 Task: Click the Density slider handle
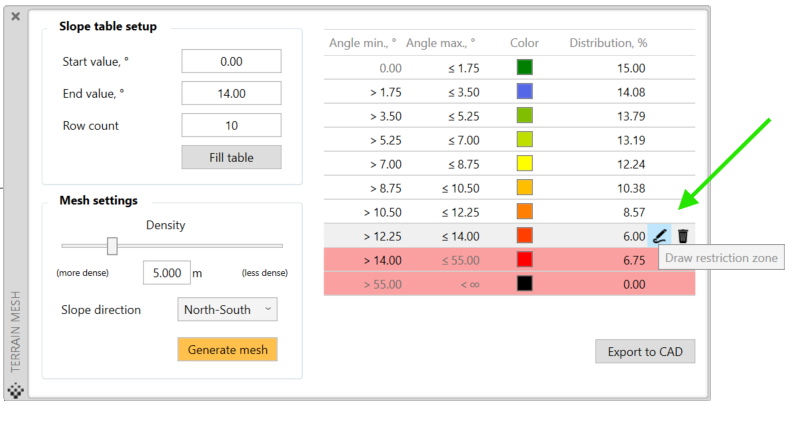112,245
